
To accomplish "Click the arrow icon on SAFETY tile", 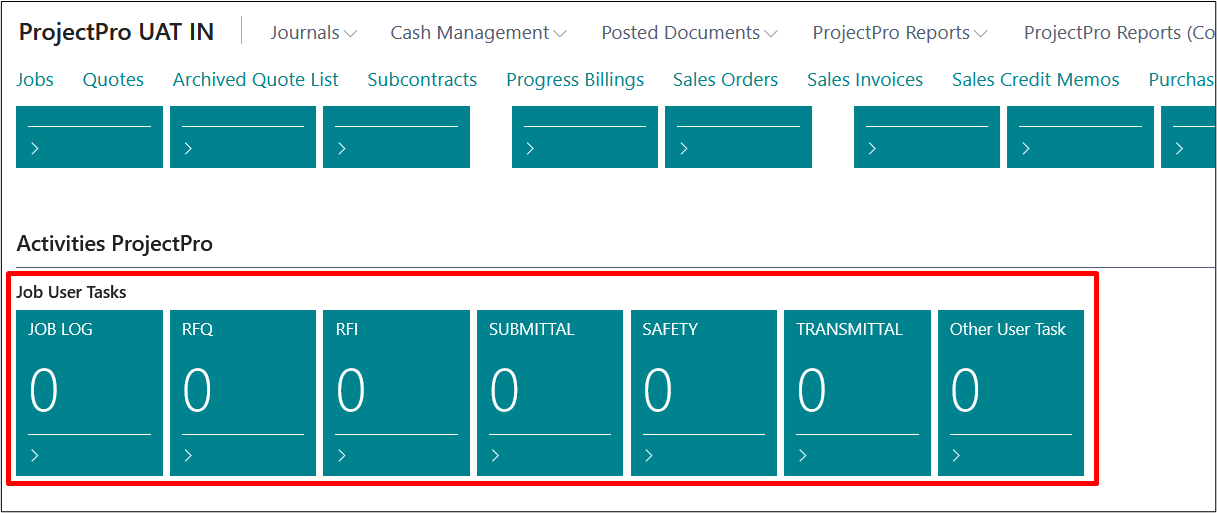I will coord(649,456).
